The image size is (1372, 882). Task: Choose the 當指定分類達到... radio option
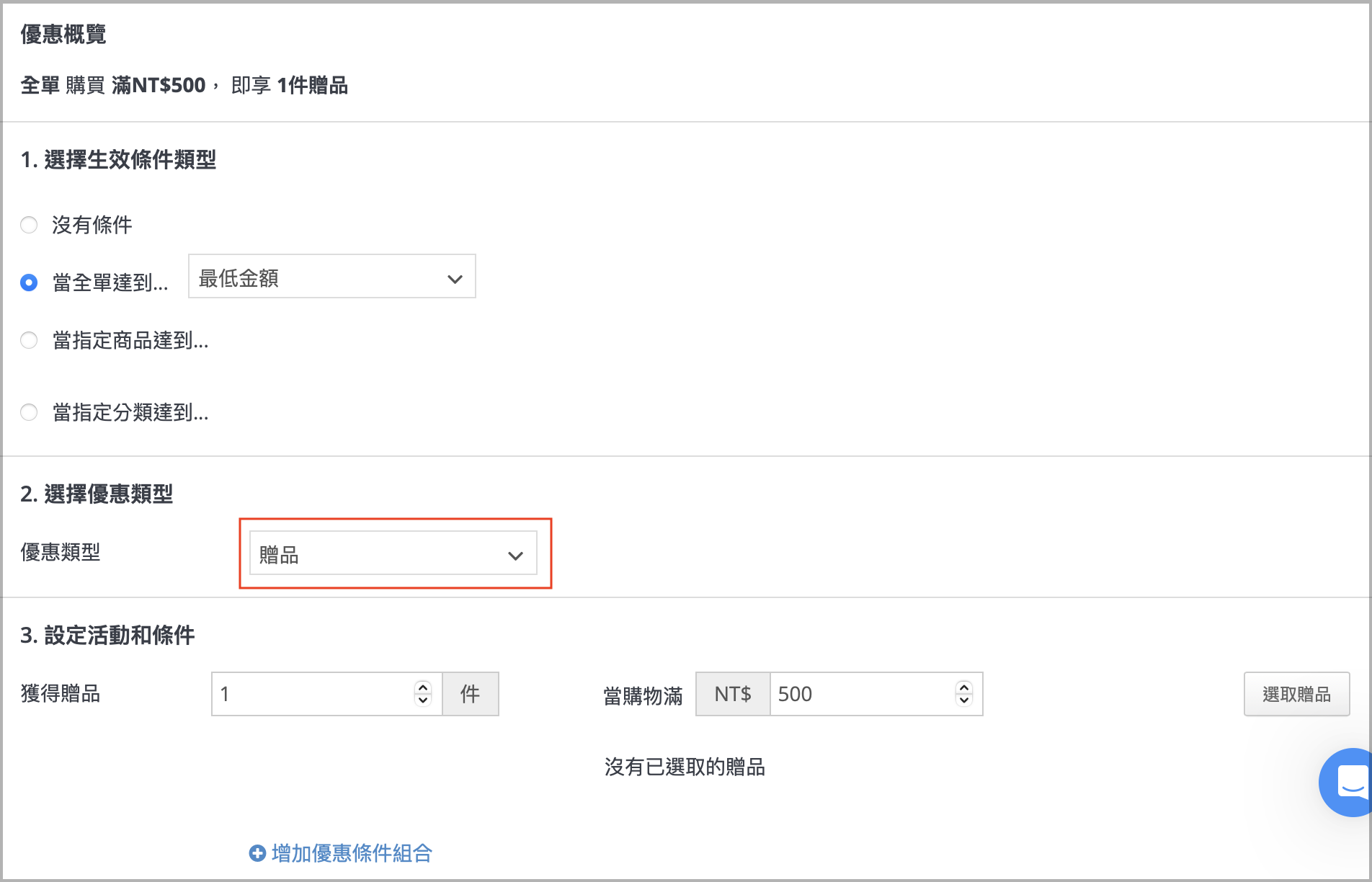(29, 412)
